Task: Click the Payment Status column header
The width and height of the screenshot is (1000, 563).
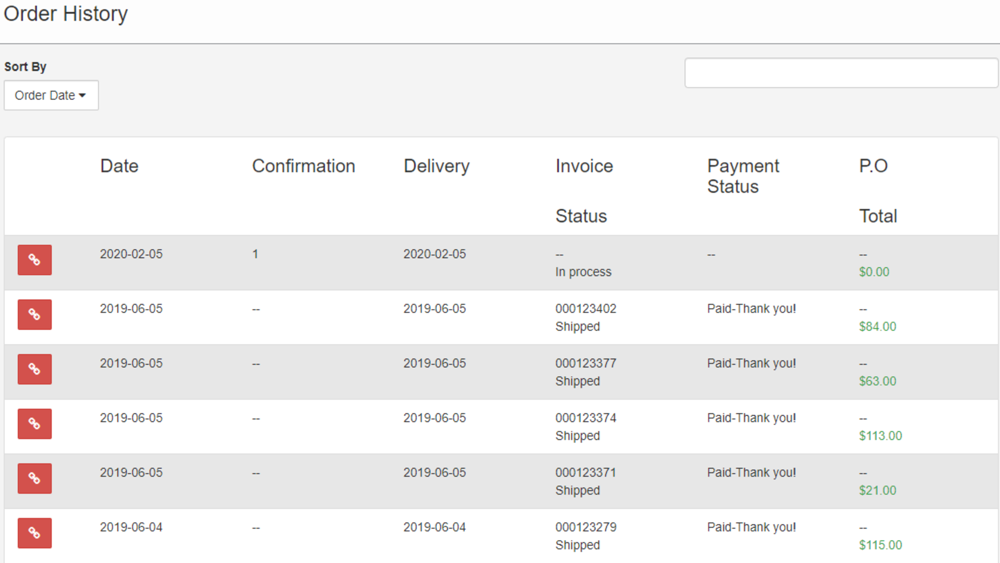Action: click(743, 176)
